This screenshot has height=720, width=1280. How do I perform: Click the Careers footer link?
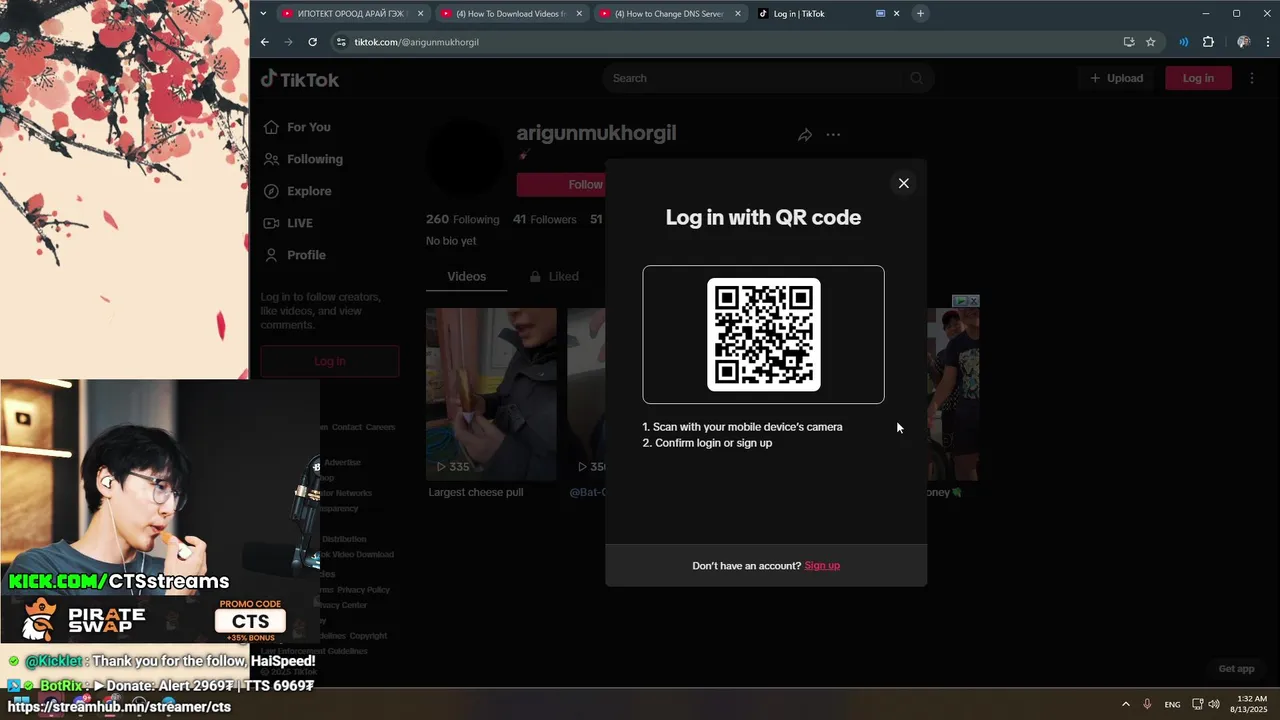pyautogui.click(x=380, y=427)
